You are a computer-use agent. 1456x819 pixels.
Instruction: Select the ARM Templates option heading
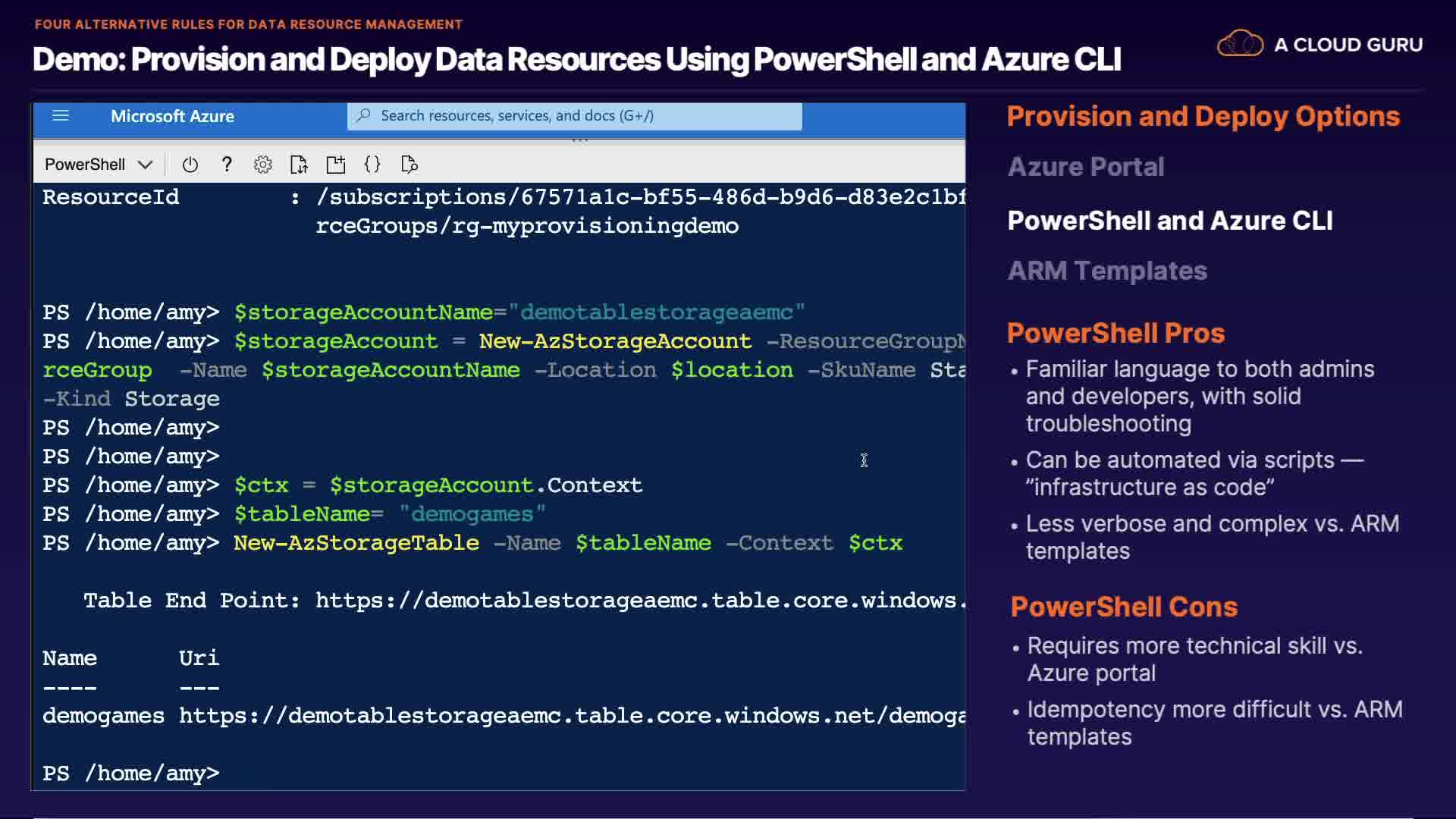click(1106, 271)
